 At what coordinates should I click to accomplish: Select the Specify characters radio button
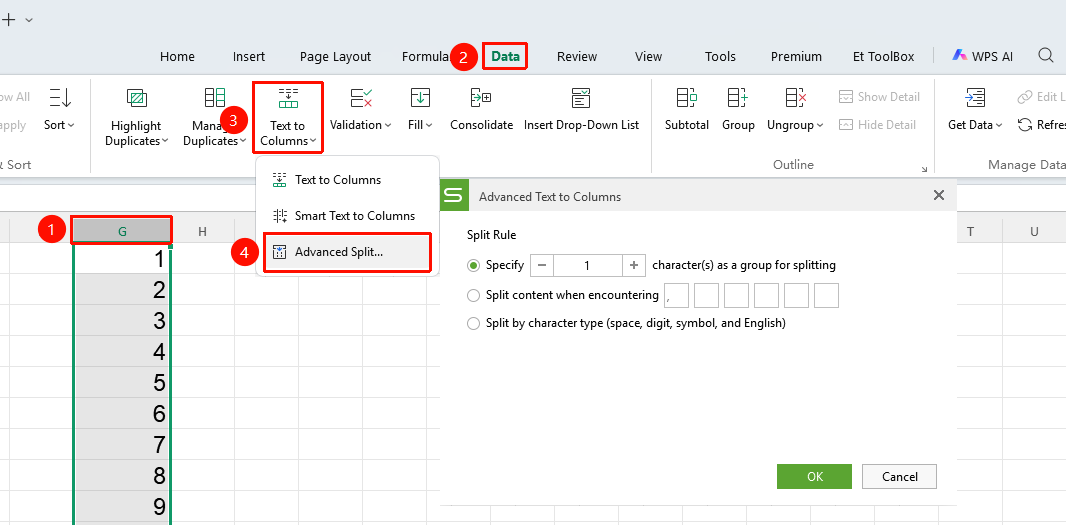(x=473, y=265)
